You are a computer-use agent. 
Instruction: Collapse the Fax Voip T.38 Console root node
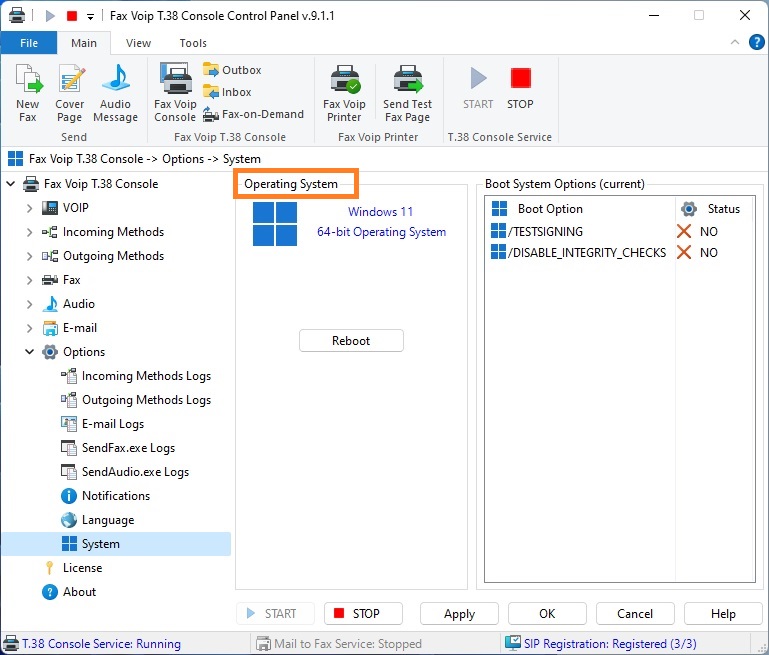click(x=11, y=184)
